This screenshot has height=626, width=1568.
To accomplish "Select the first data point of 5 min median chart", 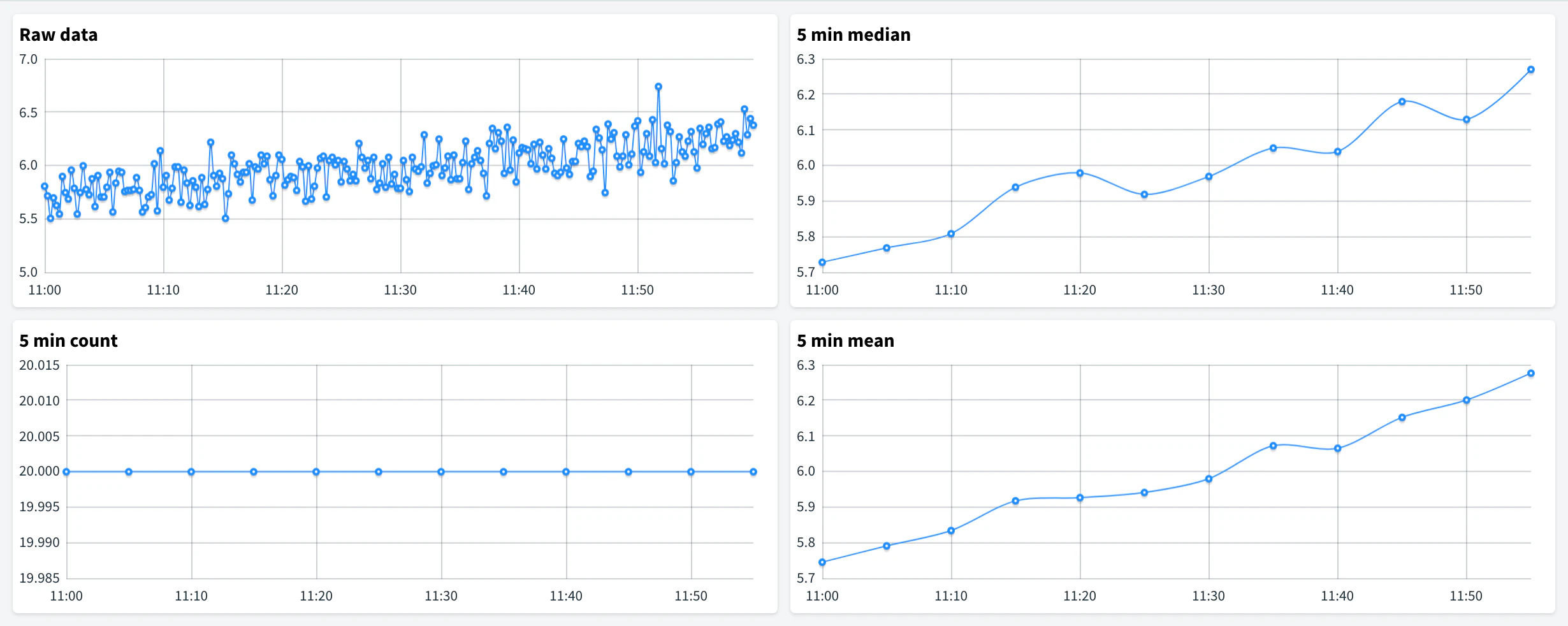I will point(822,262).
